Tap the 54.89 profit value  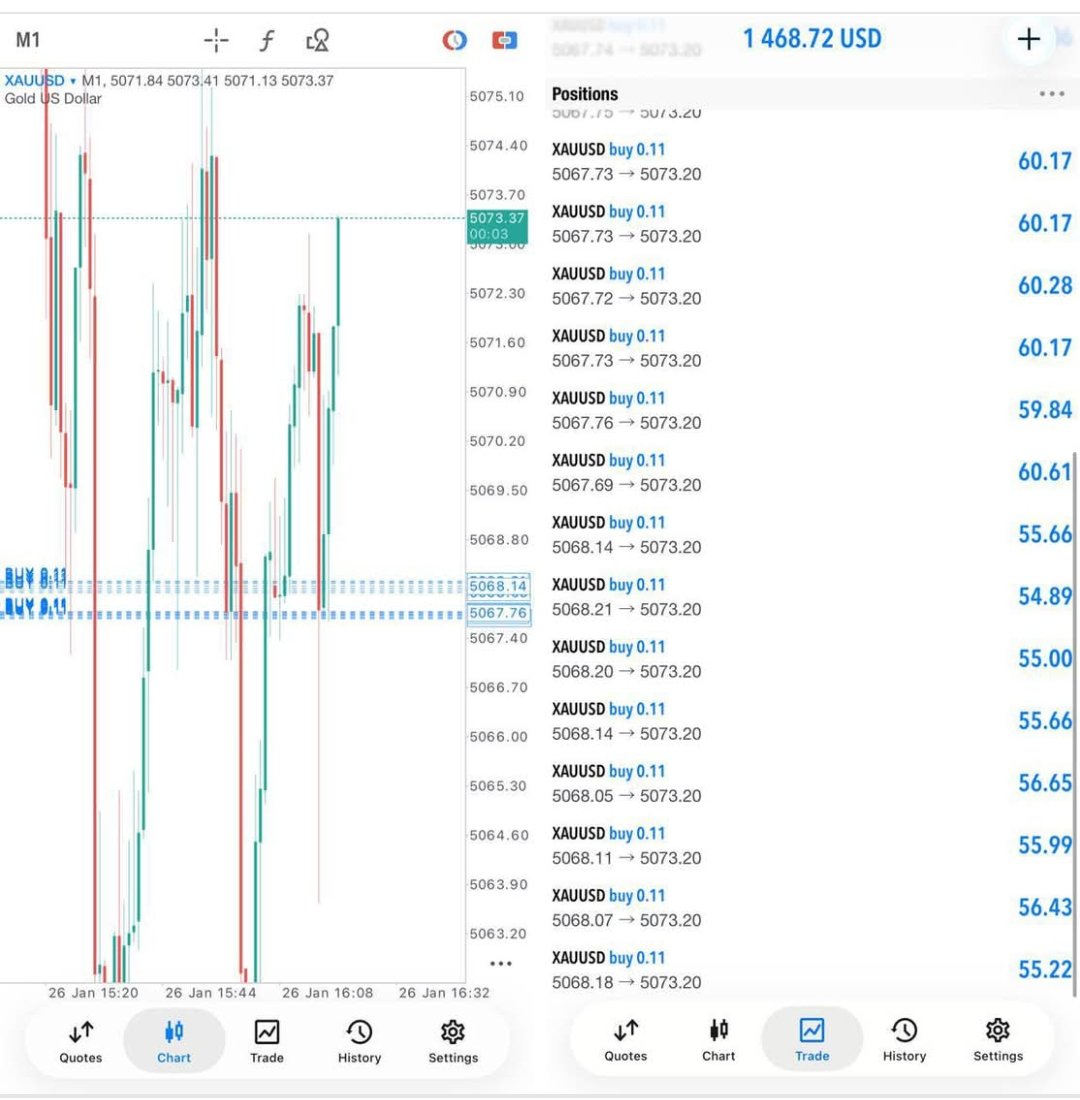coord(1045,596)
